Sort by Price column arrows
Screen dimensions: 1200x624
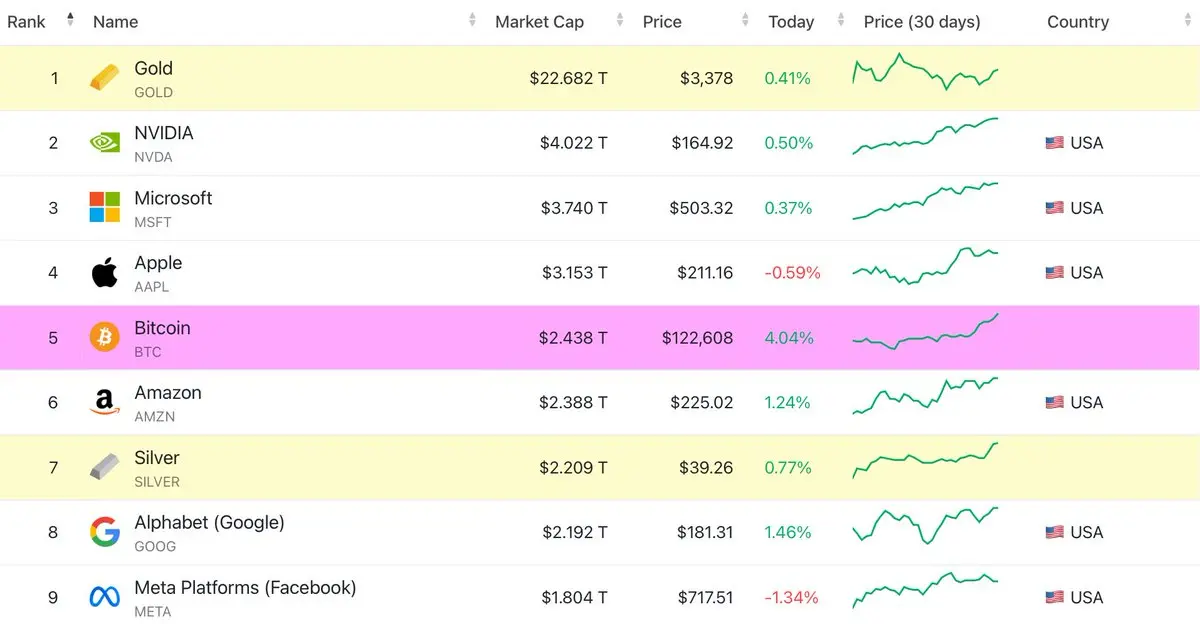(745, 21)
